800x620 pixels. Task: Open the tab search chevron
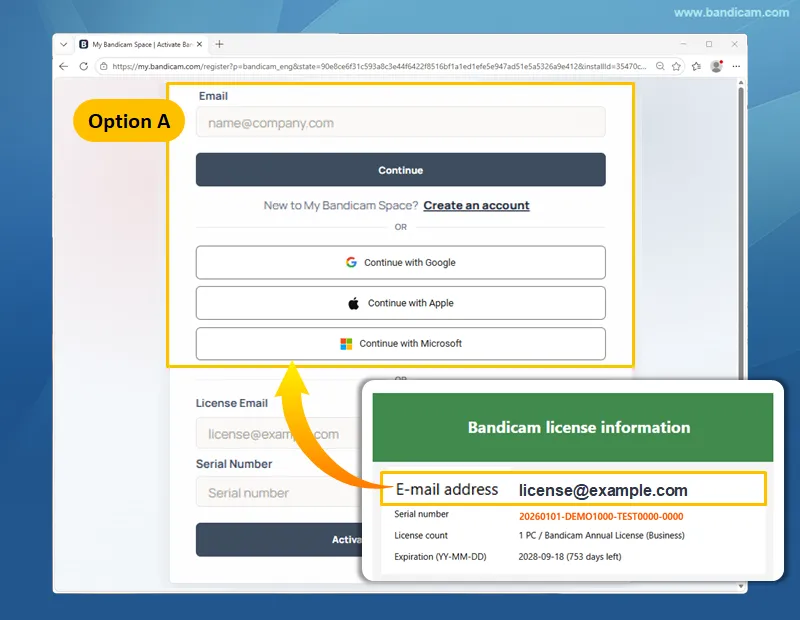coord(63,44)
